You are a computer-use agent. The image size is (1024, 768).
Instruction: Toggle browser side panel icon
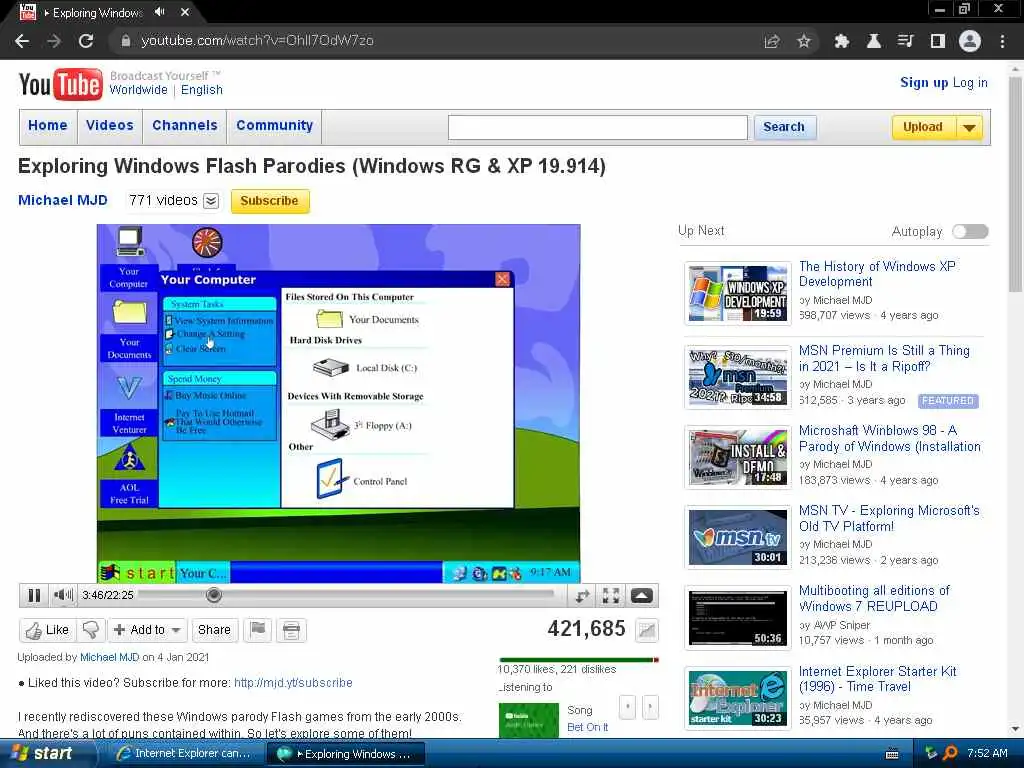(938, 41)
